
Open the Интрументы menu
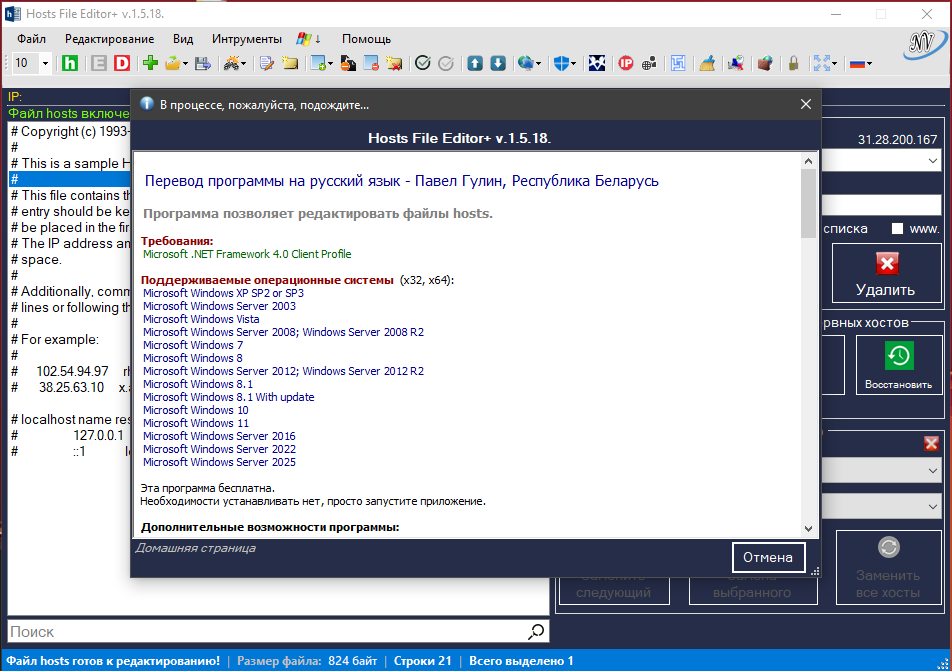click(x=246, y=39)
